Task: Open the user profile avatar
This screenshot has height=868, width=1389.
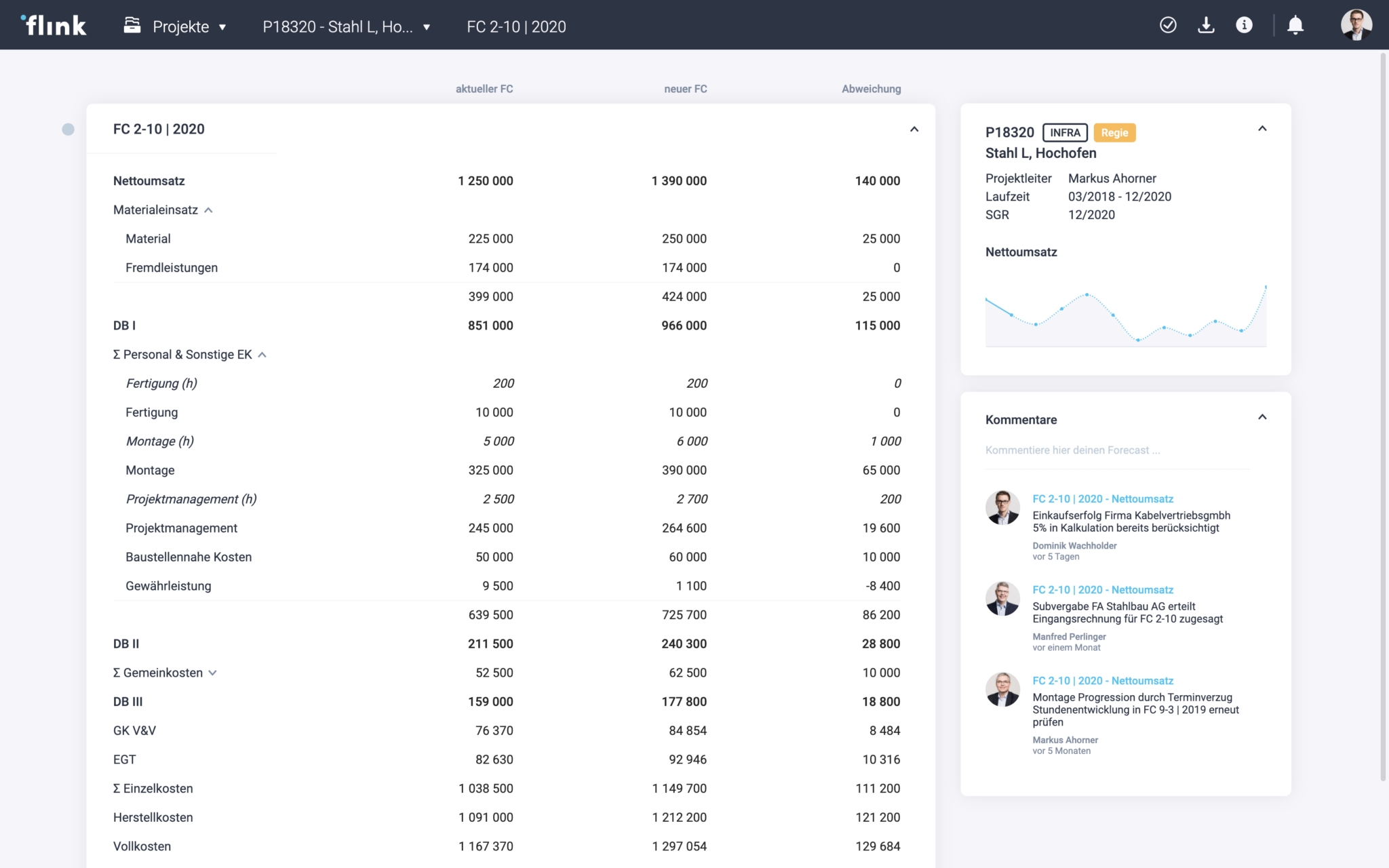Action: click(x=1356, y=25)
